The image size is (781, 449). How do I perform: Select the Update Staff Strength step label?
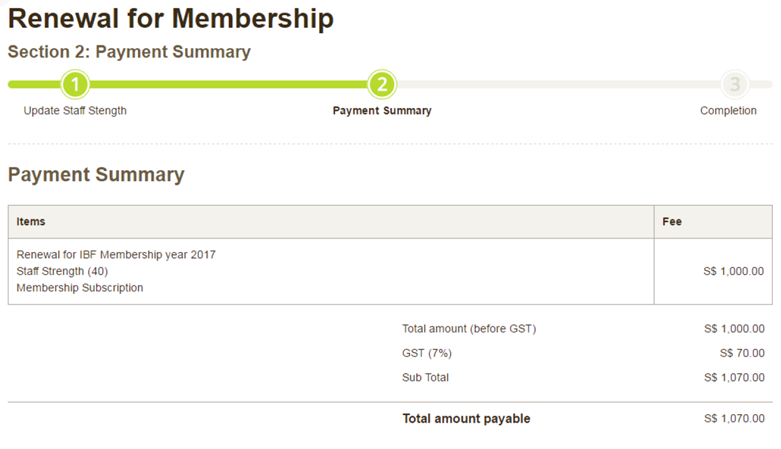[x=75, y=111]
